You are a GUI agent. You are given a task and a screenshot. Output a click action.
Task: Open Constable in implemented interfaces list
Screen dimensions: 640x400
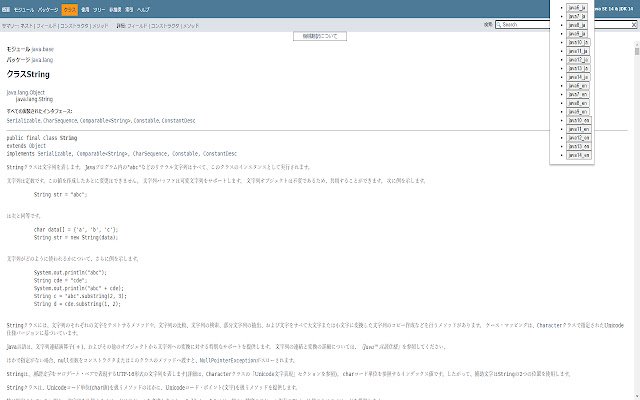coord(146,121)
